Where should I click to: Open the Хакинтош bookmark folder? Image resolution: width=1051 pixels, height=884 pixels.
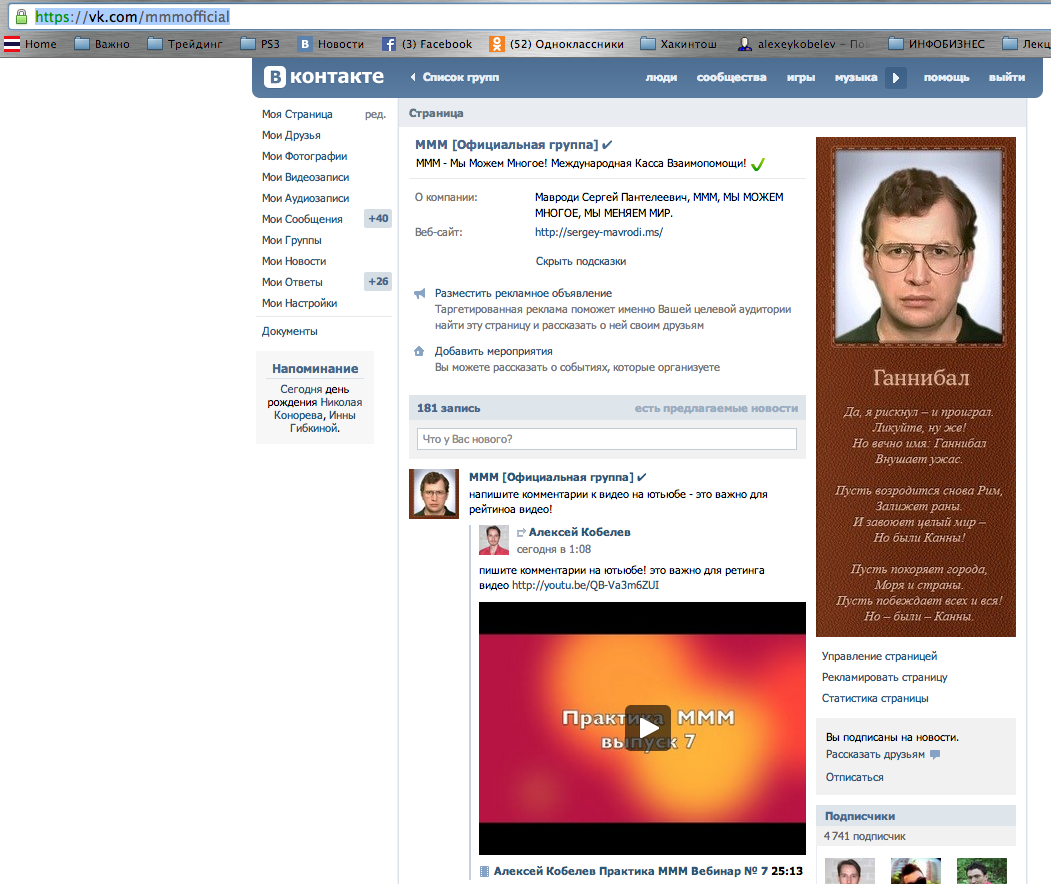pyautogui.click(x=678, y=44)
